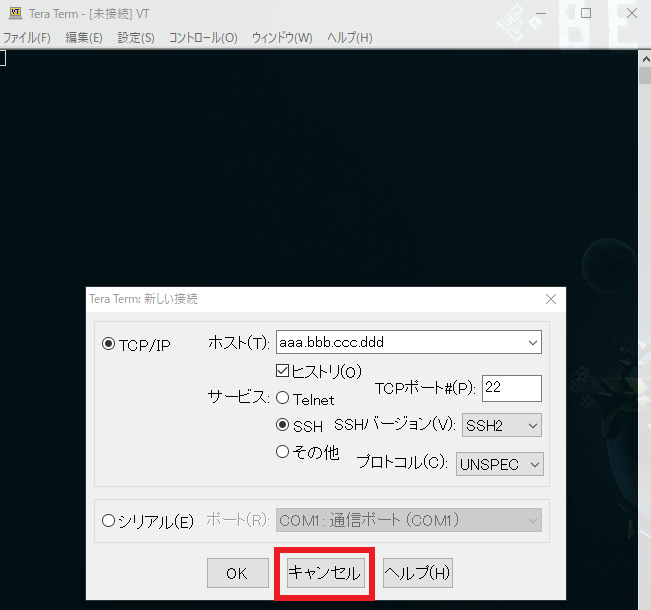Screen dimensions: 651x610
Task: Close the Tera Term main window
Action: tap(632, 14)
